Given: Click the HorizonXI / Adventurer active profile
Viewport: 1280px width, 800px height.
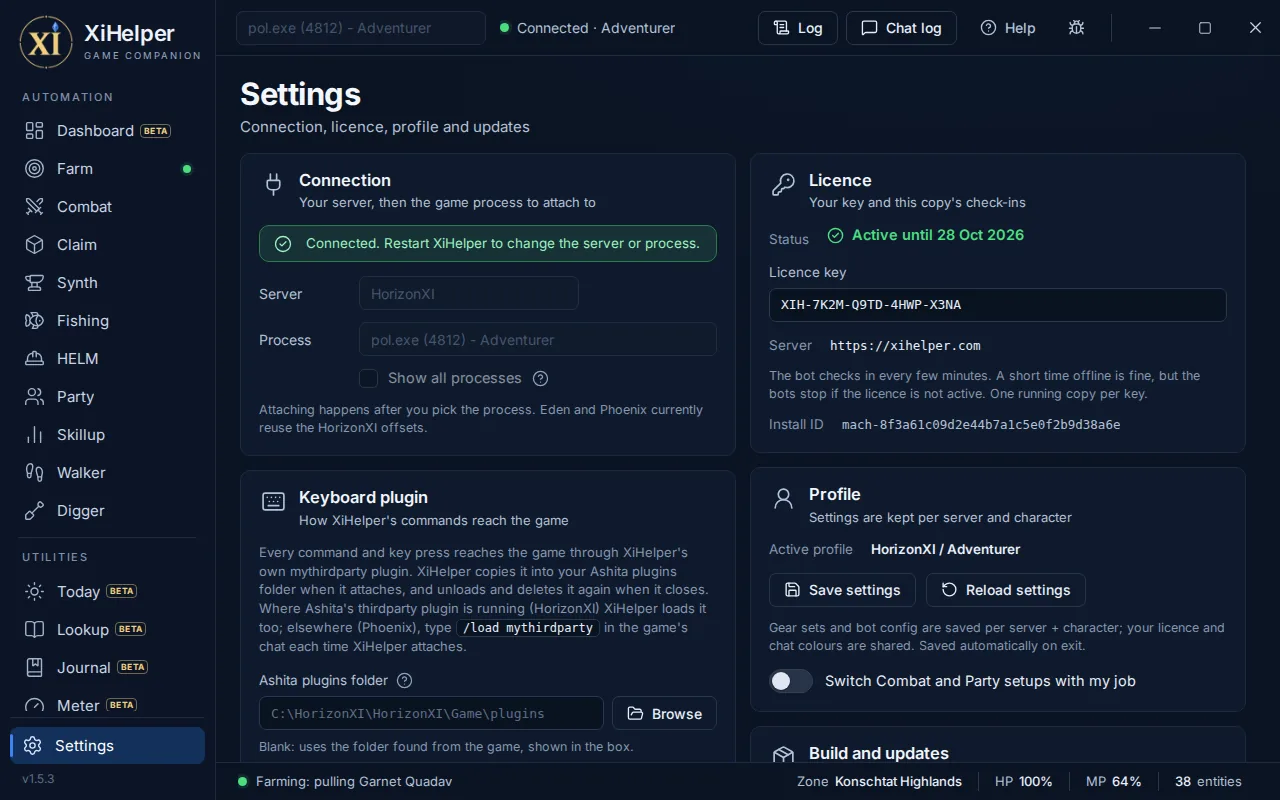Looking at the screenshot, I should point(946,549).
